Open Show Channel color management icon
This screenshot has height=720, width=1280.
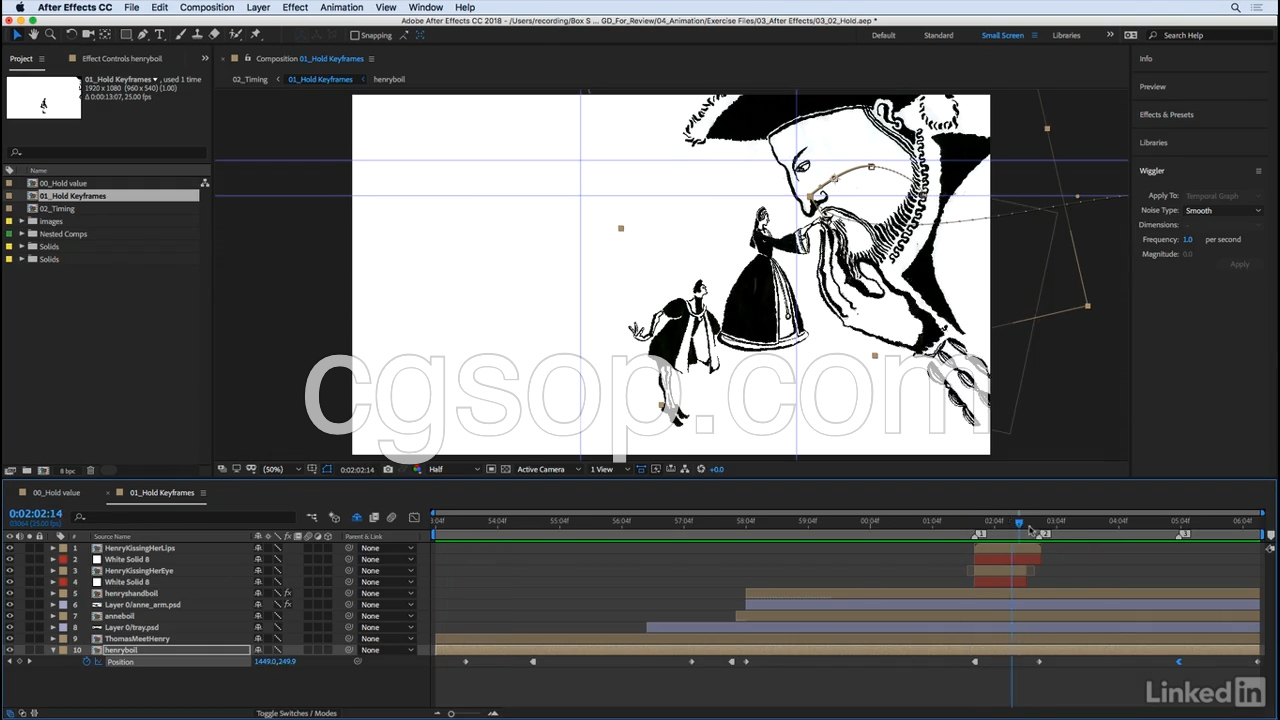click(418, 469)
